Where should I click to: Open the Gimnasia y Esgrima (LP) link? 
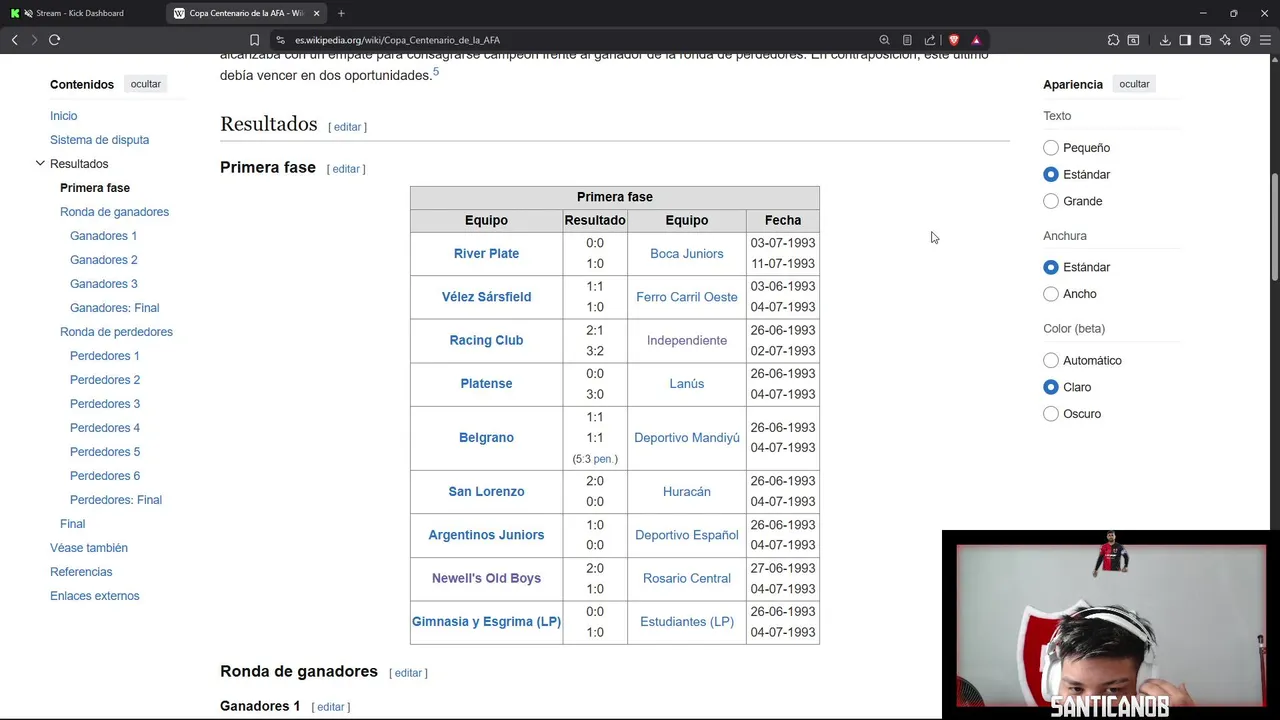pyautogui.click(x=486, y=622)
